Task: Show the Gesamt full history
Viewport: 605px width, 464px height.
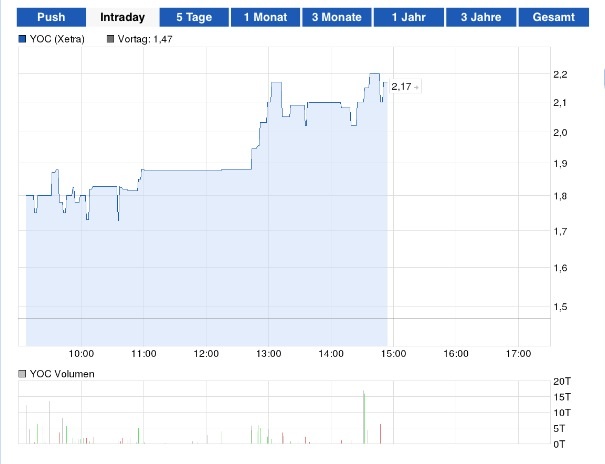Action: click(554, 17)
